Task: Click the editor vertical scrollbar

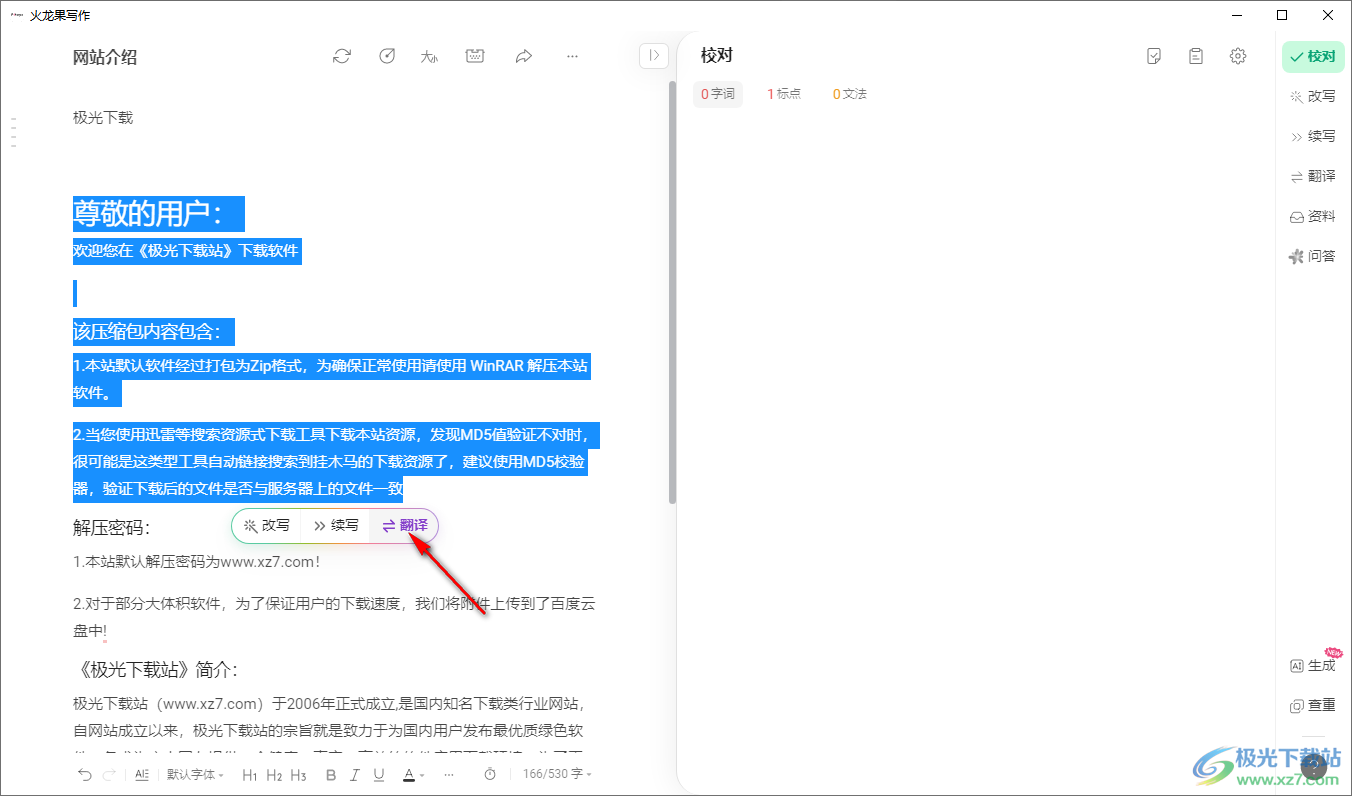Action: tap(672, 292)
